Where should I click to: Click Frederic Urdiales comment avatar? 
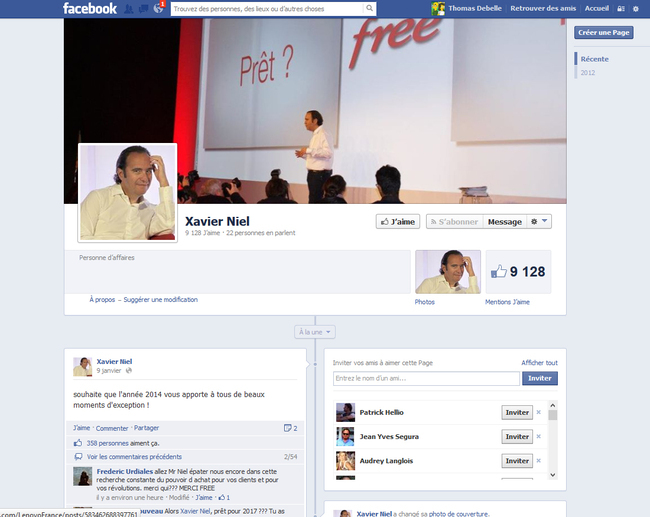82,476
